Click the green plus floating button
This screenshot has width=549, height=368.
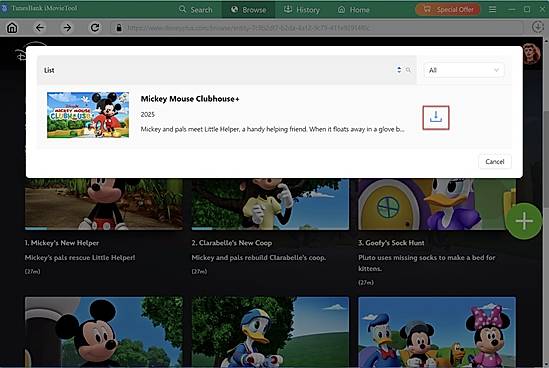point(524,221)
